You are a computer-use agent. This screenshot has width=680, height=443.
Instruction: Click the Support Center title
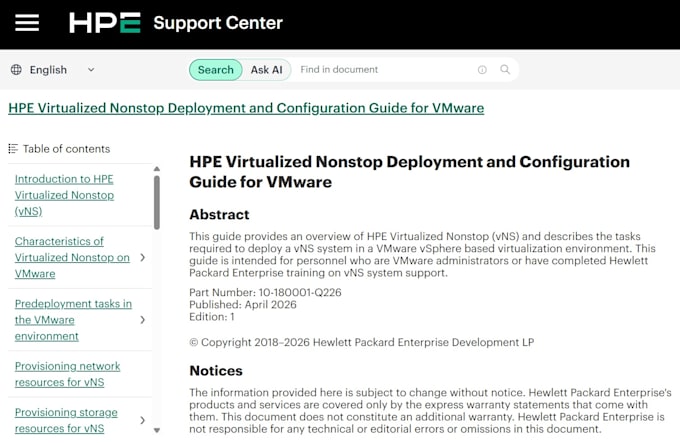coord(218,23)
